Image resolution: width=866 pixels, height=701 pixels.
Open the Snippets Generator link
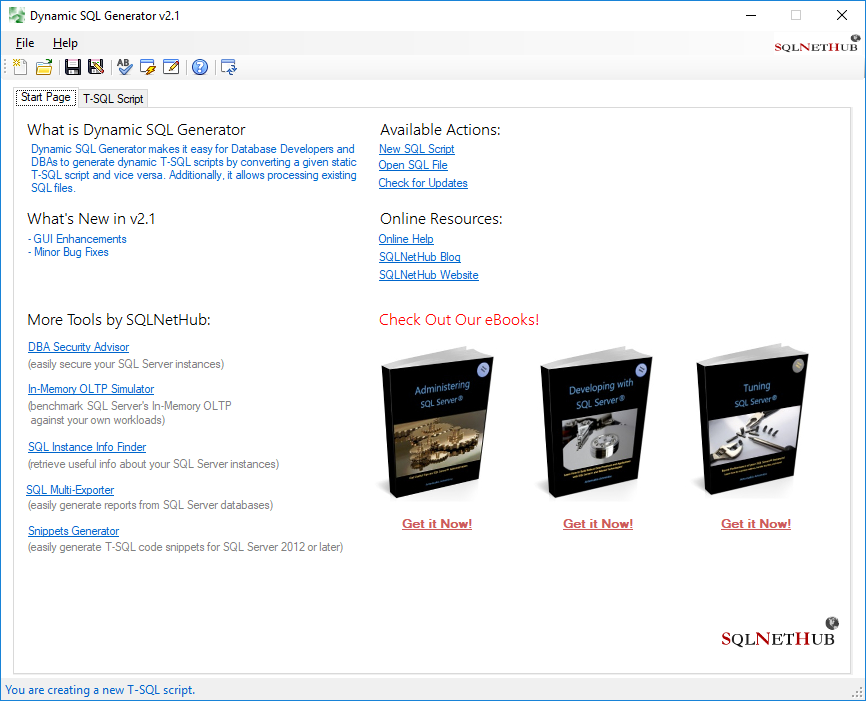pyautogui.click(x=73, y=531)
